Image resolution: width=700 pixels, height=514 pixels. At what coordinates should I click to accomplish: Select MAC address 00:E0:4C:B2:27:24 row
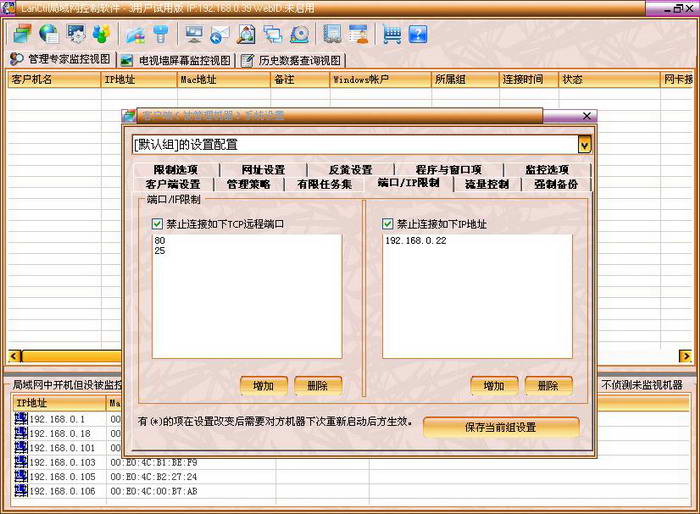(154, 476)
